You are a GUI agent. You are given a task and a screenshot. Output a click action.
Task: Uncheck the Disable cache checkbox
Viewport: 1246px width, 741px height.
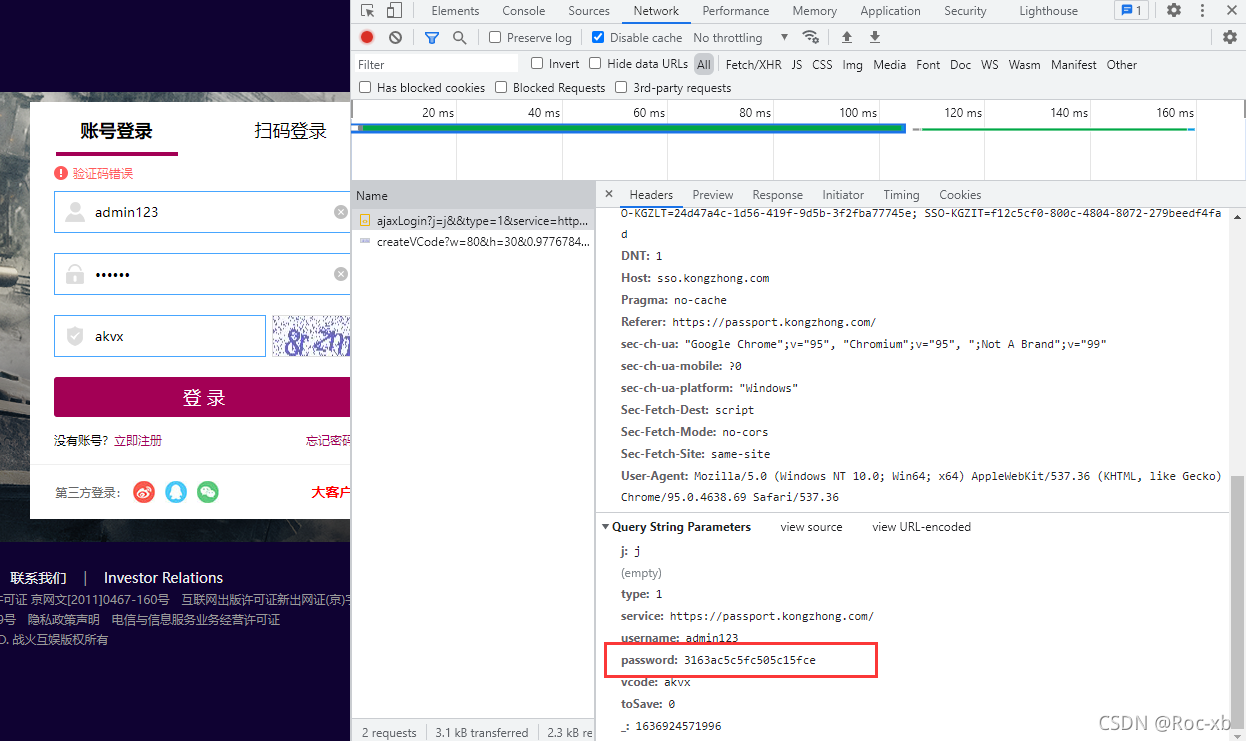[598, 37]
